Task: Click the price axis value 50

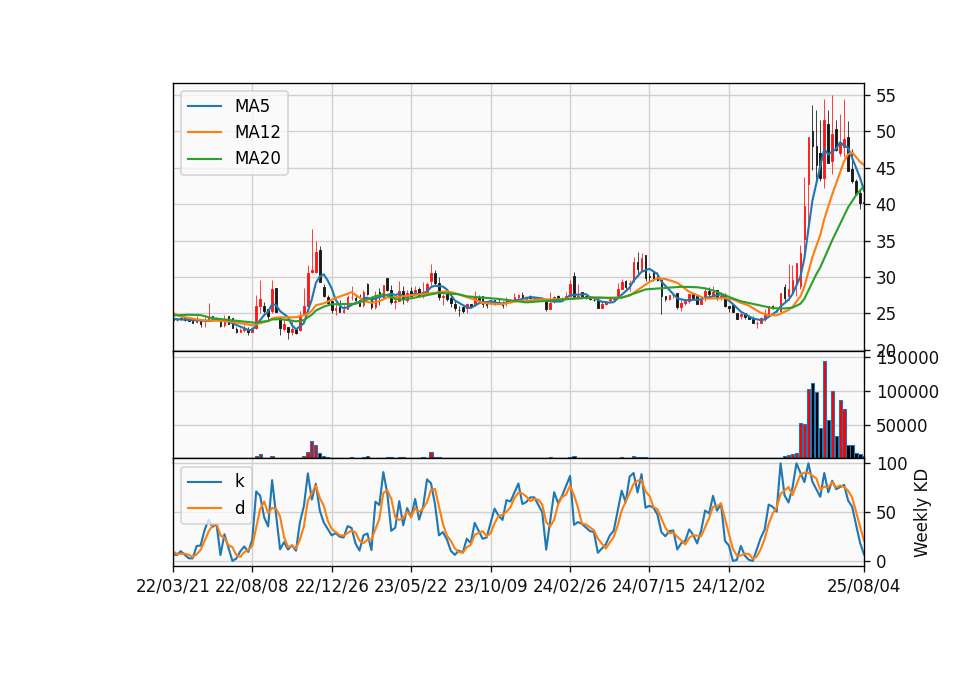Action: (886, 132)
